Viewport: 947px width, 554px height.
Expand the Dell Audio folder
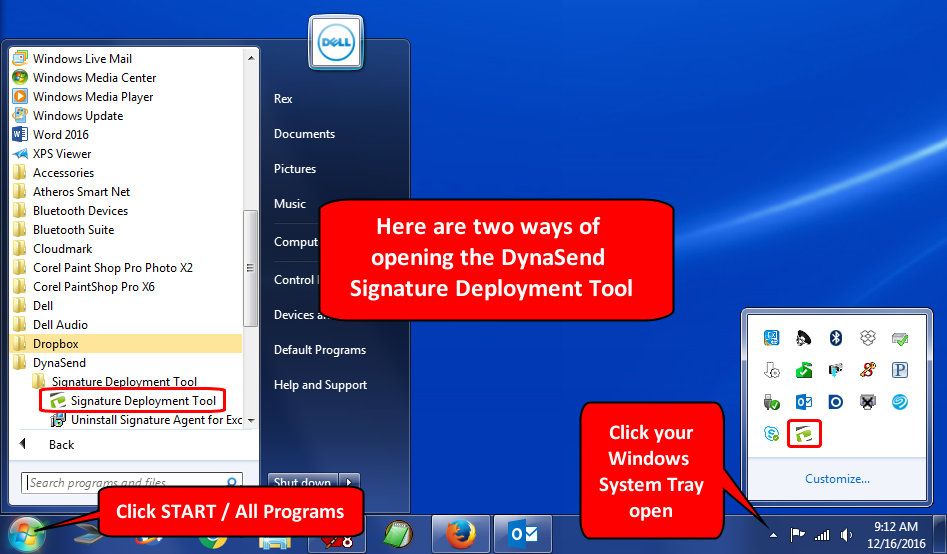[x=50, y=324]
